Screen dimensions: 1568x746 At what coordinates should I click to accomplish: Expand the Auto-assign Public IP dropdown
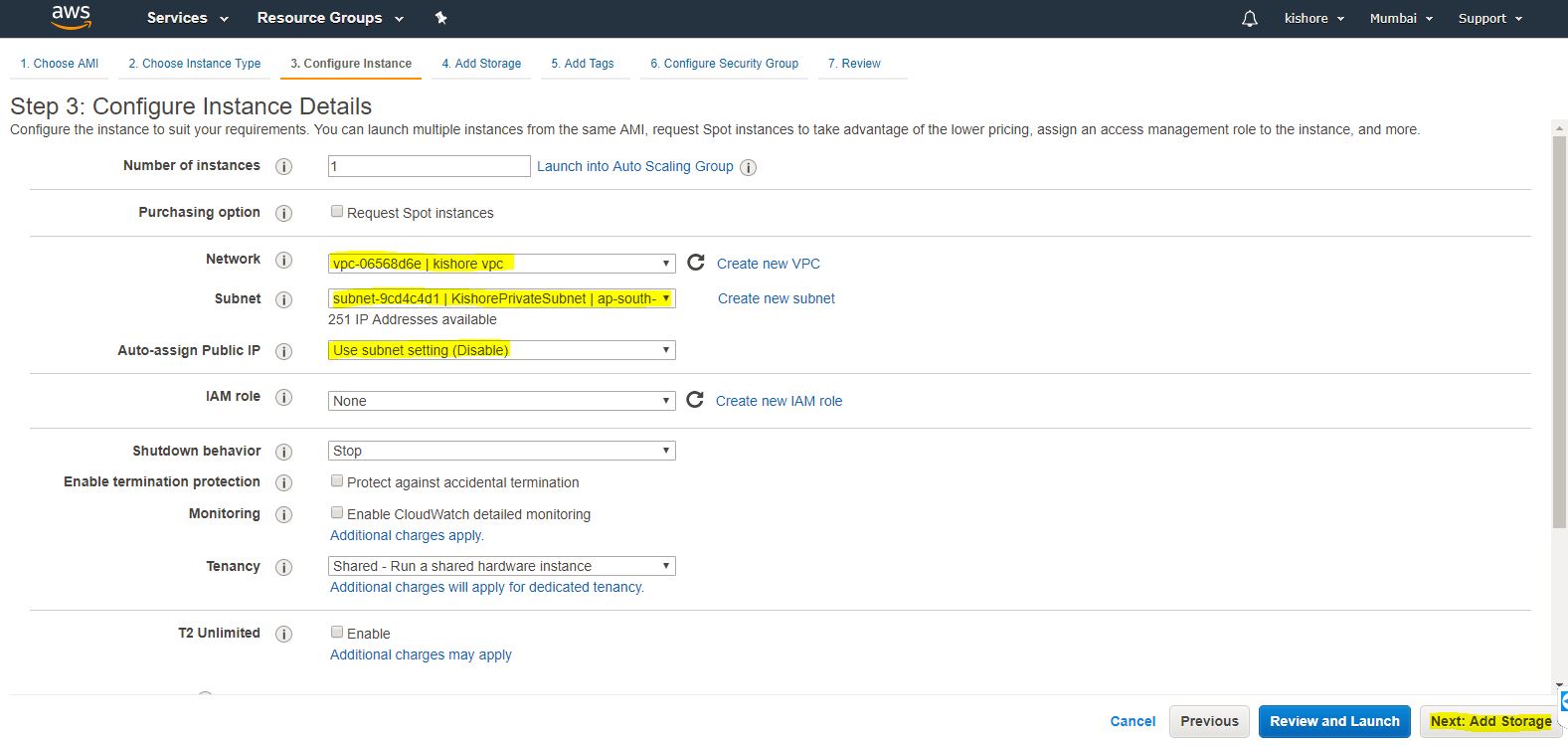coord(501,350)
